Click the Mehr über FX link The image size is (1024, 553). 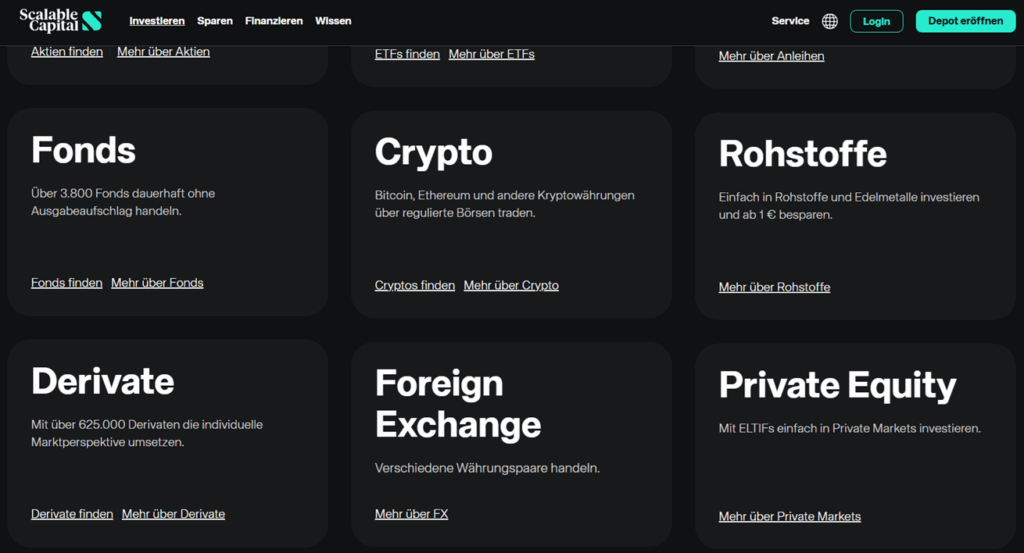[x=411, y=514]
